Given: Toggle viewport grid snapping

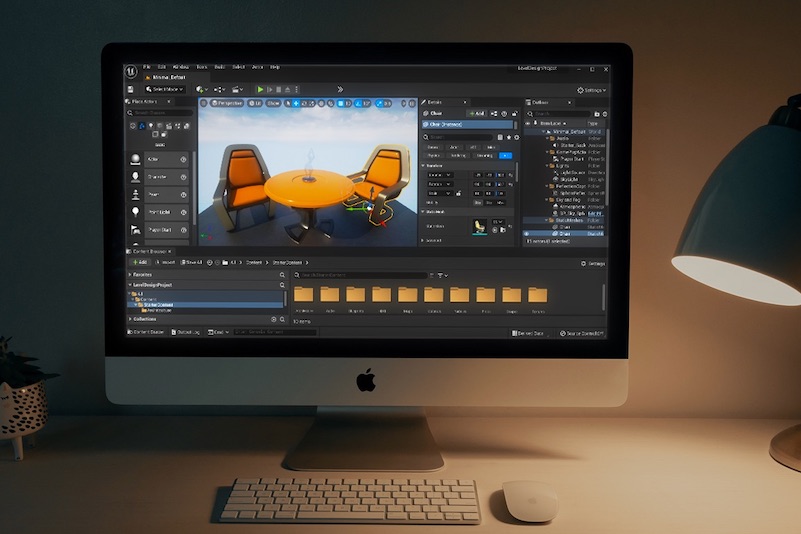Looking at the screenshot, I should point(341,103).
